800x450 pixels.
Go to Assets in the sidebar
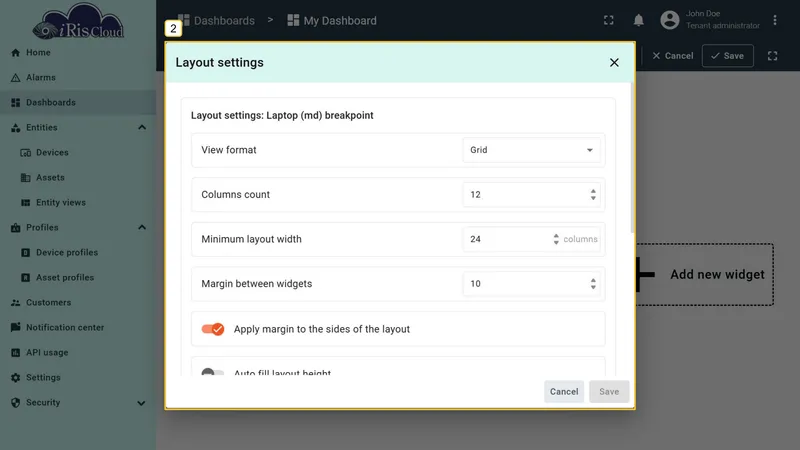point(51,178)
